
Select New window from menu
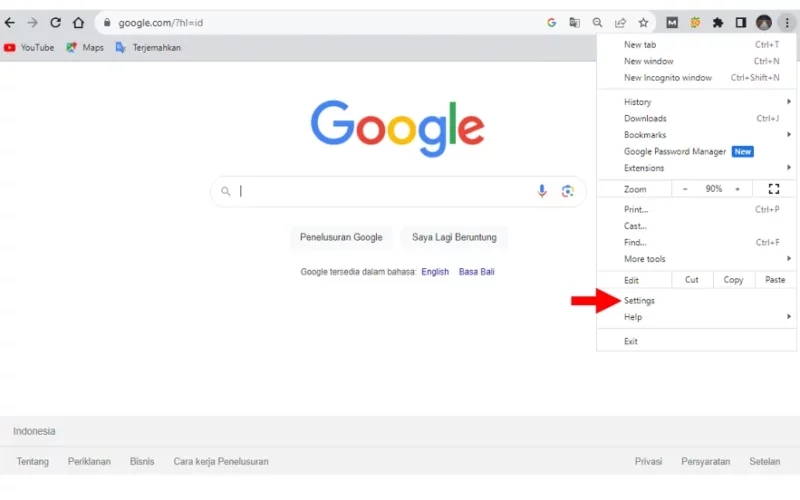click(x=696, y=61)
